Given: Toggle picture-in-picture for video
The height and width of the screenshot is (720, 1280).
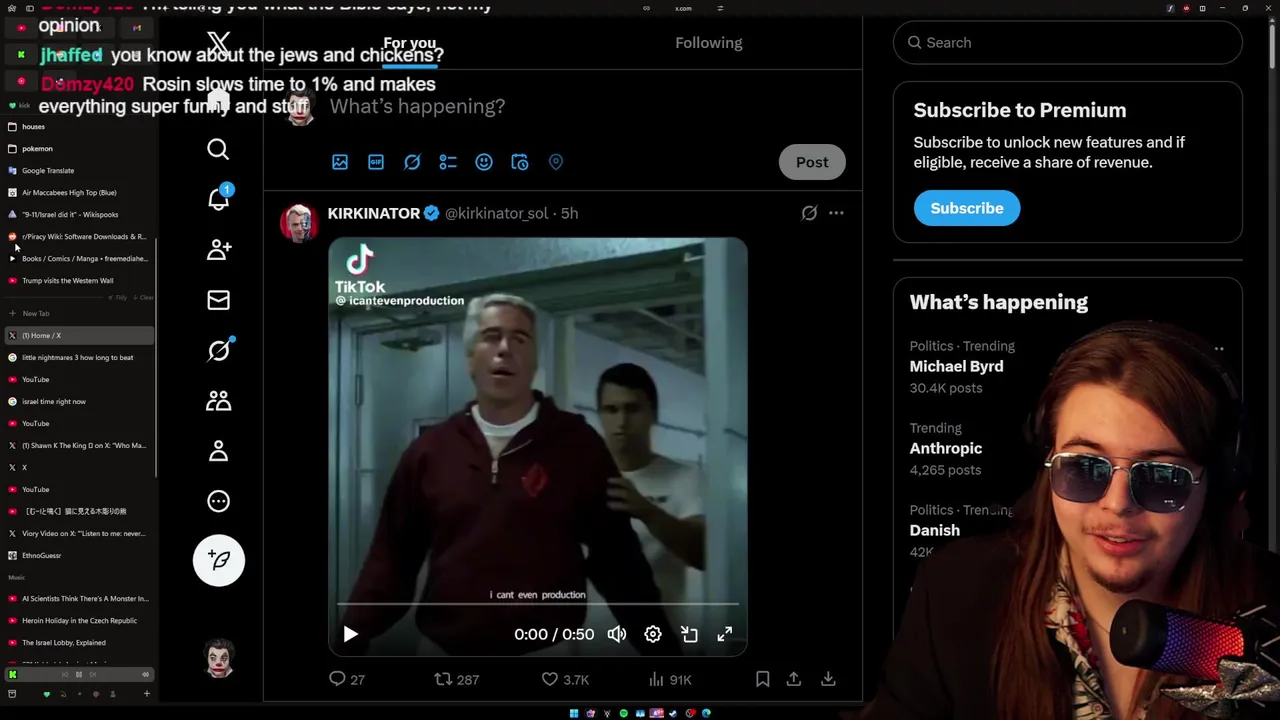Looking at the screenshot, I should tap(689, 634).
